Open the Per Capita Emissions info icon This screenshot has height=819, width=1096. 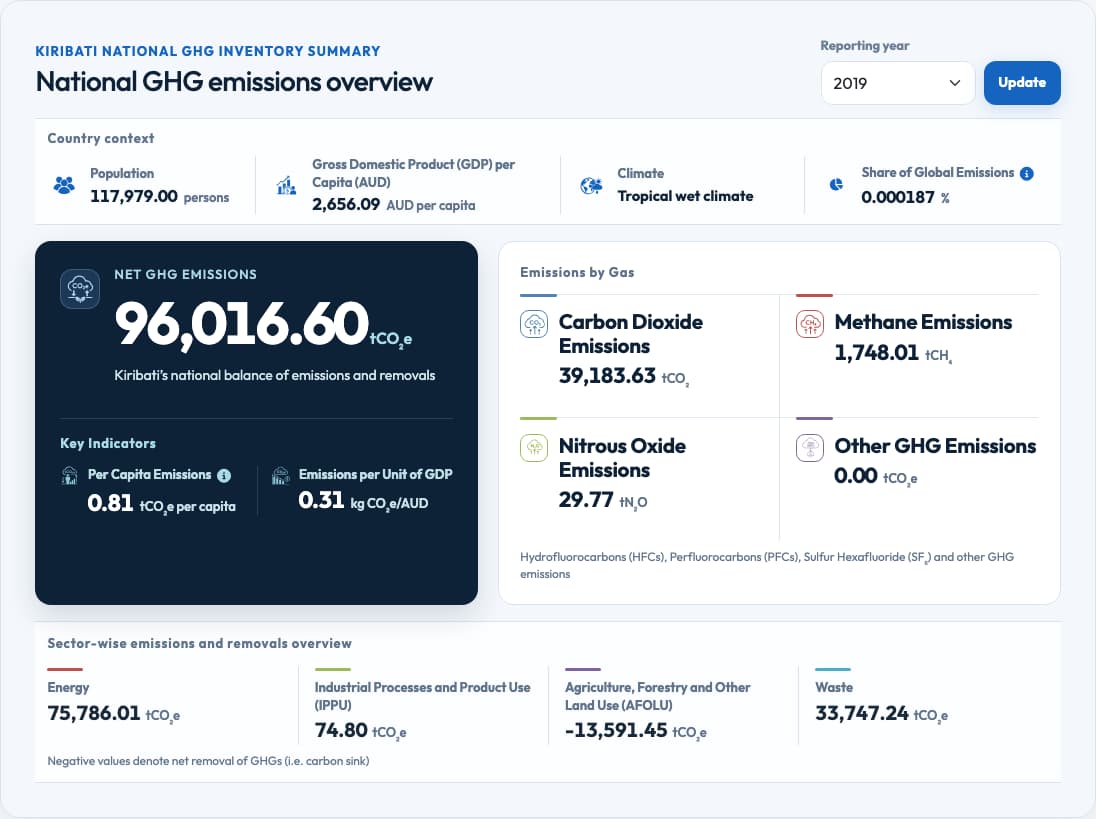coord(224,475)
